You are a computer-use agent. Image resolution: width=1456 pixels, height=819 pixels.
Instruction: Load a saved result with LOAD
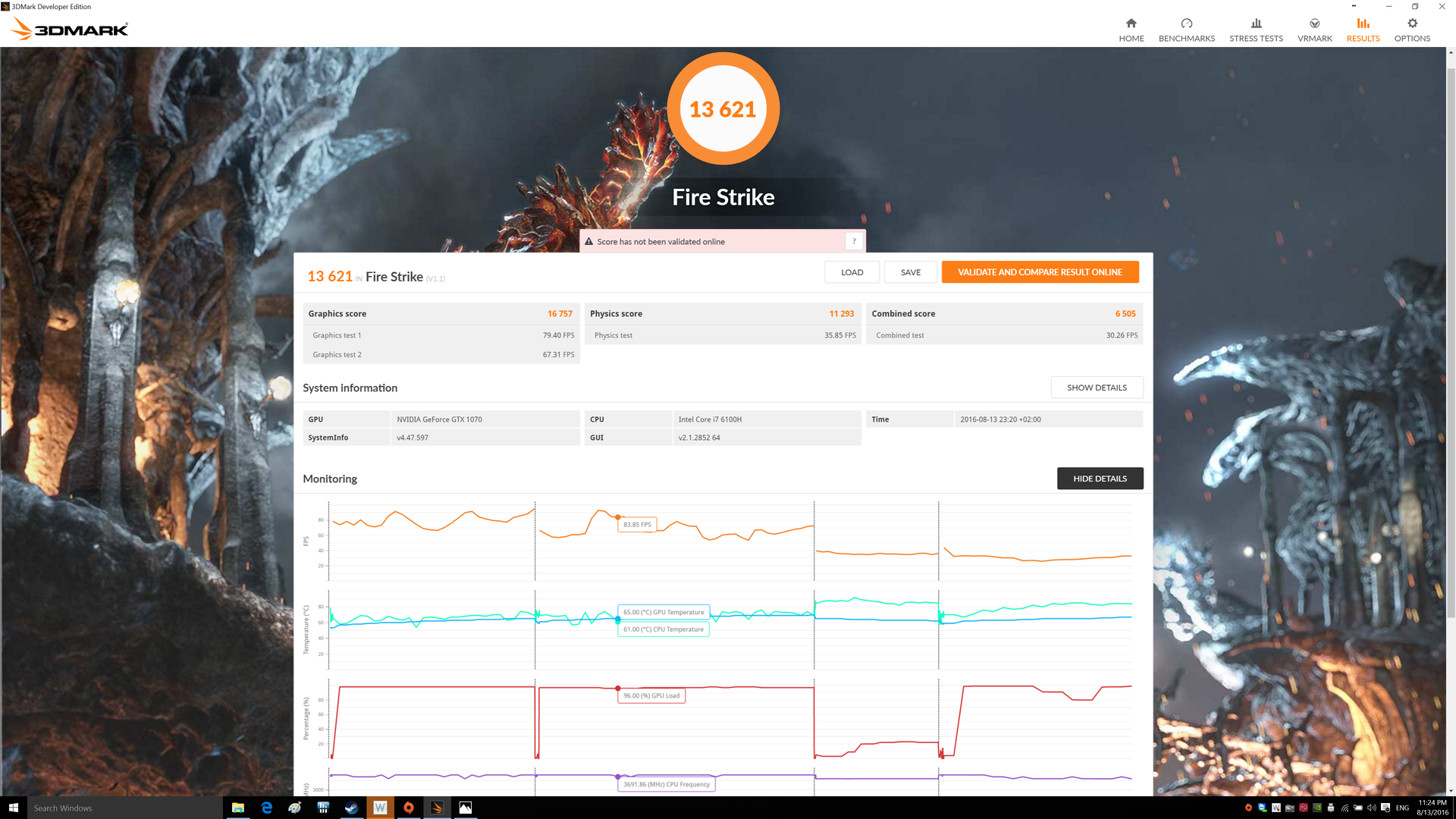(x=852, y=272)
